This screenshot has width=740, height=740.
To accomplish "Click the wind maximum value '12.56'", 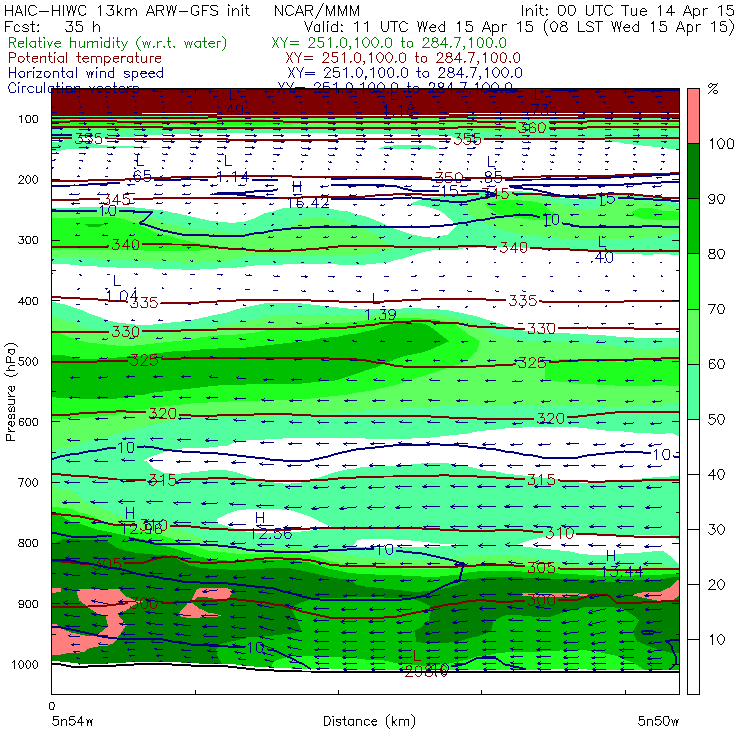I will click(x=271, y=534).
